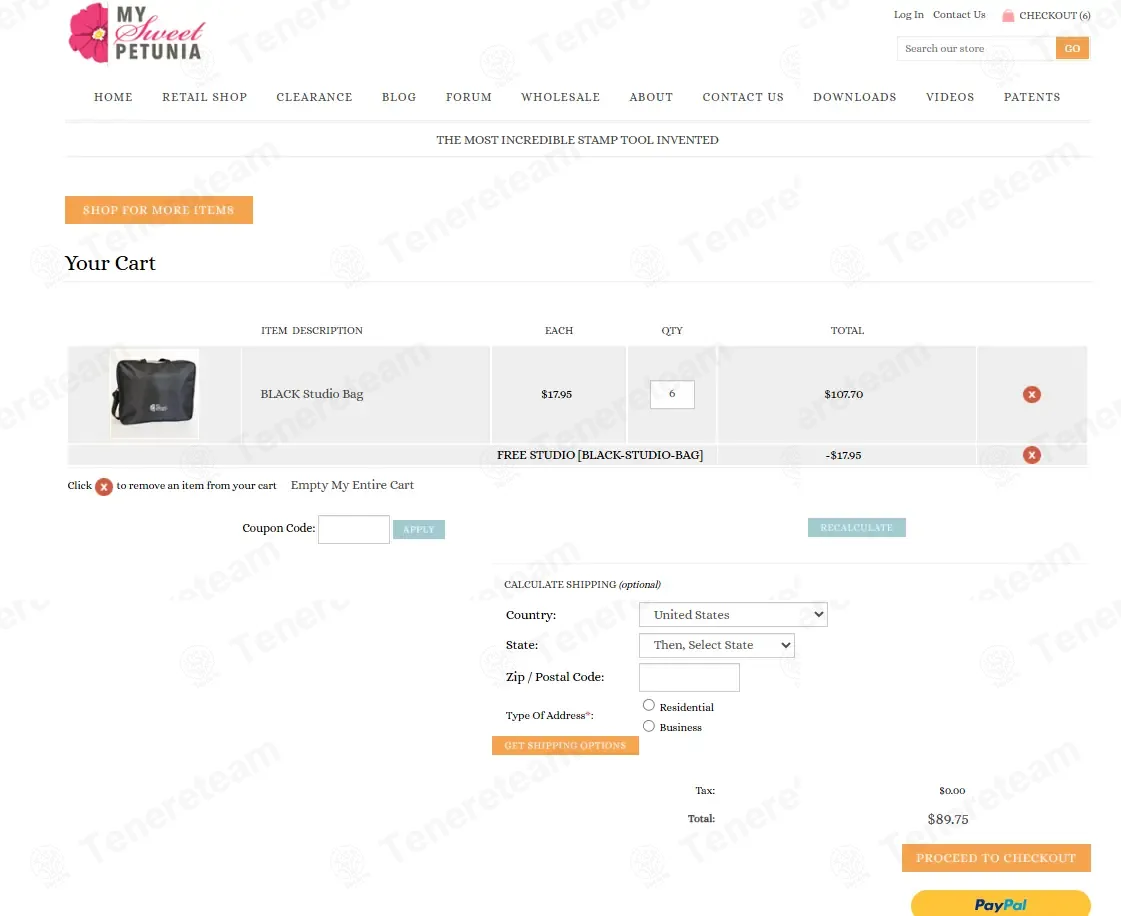Click THE MOST INCREDIBLE STAMP TOOL INVENTED banner

click(578, 140)
